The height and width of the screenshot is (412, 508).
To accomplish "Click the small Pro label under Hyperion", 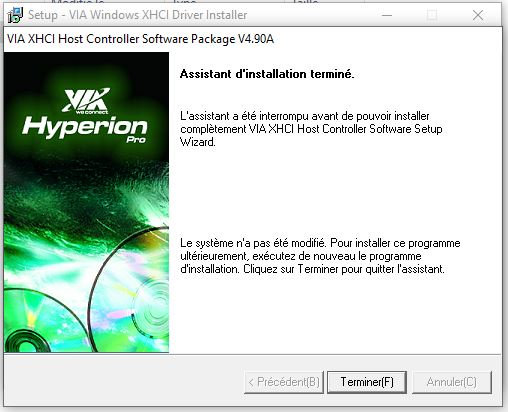I will tap(136, 139).
